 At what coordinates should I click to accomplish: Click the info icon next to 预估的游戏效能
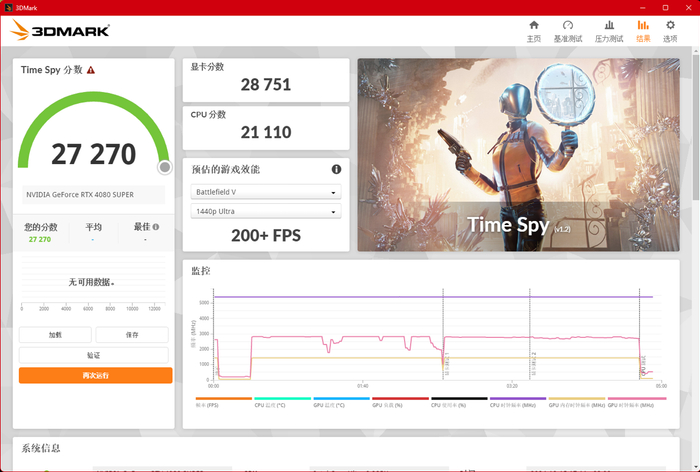pos(336,169)
